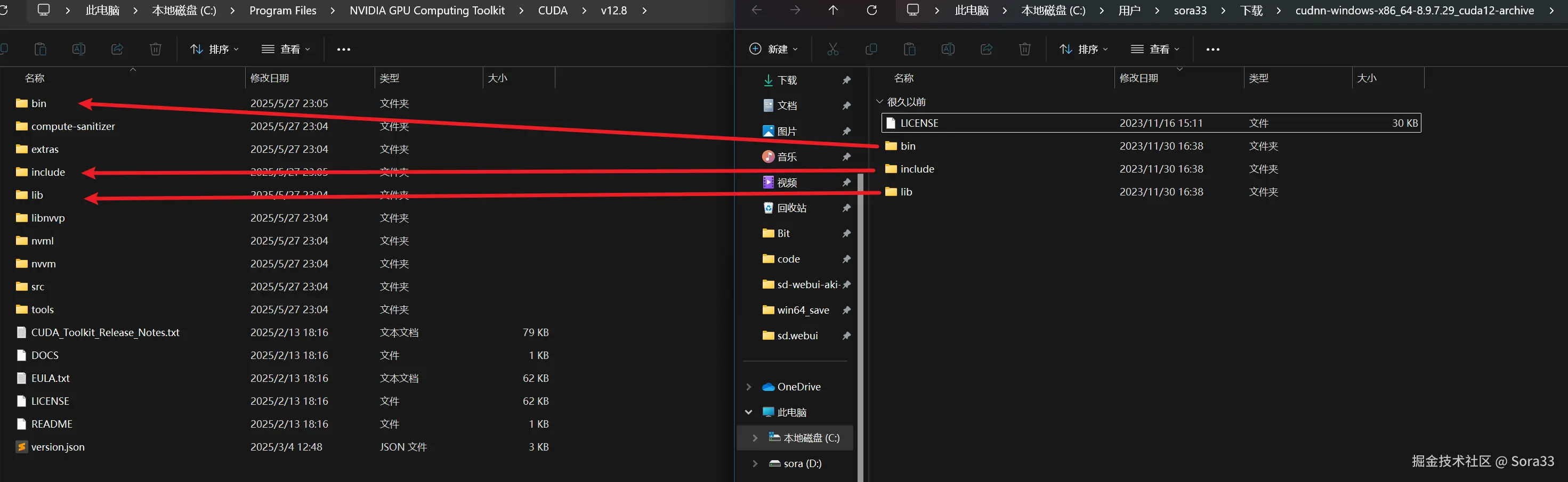1568x482 pixels.
Task: Click the forward navigation arrow
Action: point(795,10)
